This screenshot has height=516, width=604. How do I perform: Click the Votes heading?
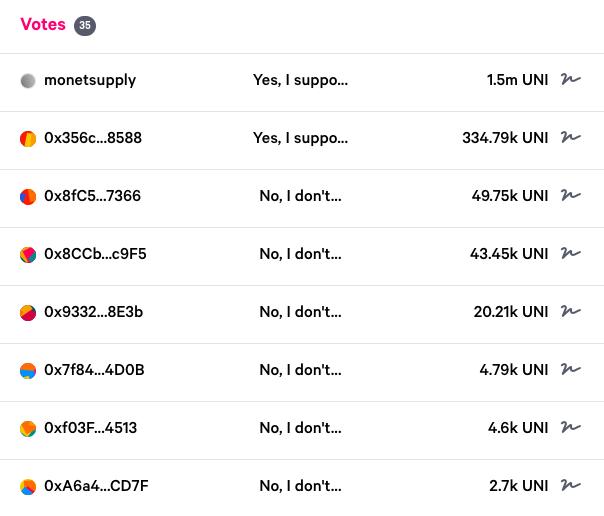[43, 25]
